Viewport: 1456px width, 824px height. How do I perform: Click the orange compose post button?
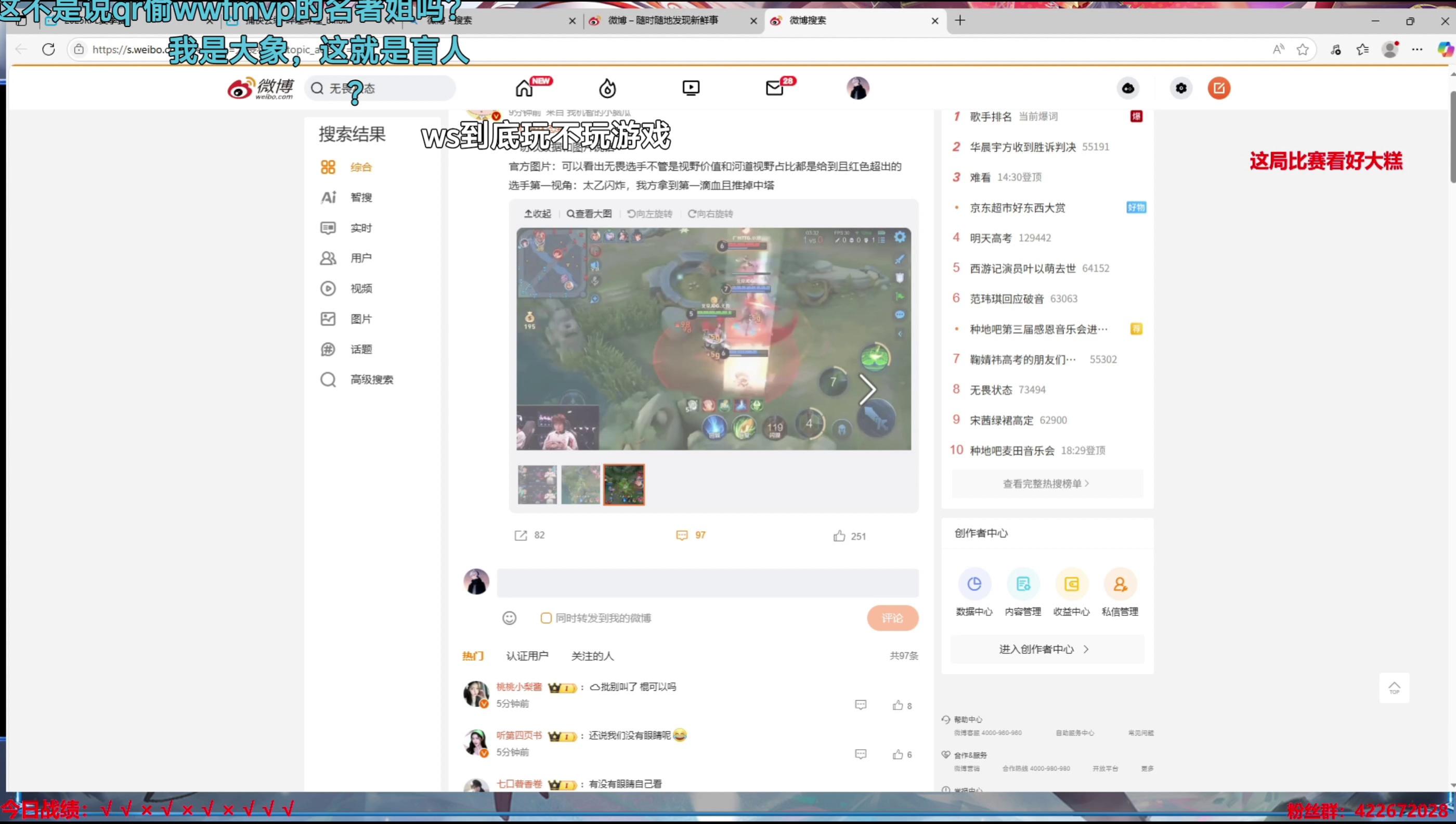click(1219, 88)
